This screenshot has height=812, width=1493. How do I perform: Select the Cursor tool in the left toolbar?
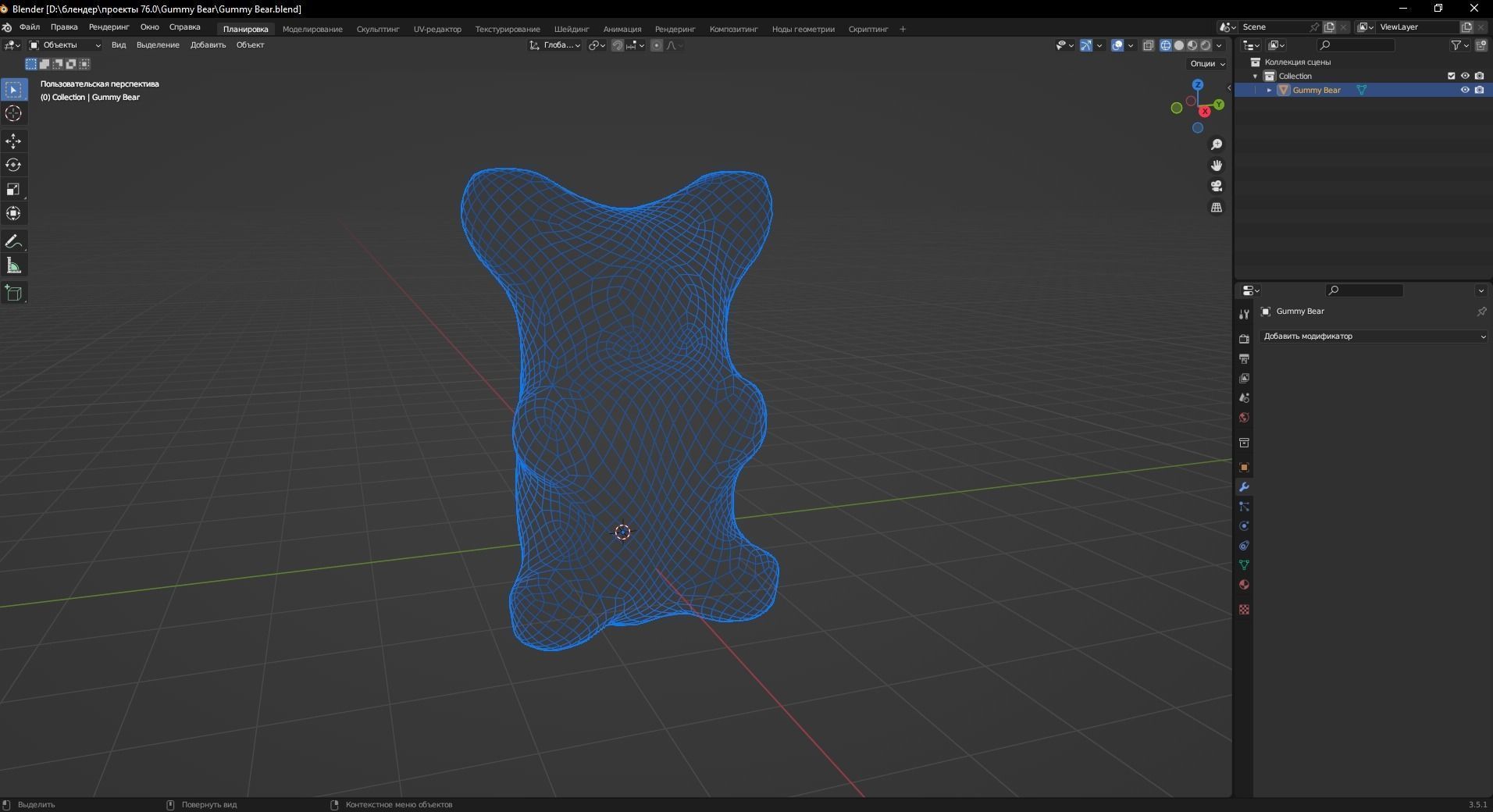pyautogui.click(x=13, y=113)
